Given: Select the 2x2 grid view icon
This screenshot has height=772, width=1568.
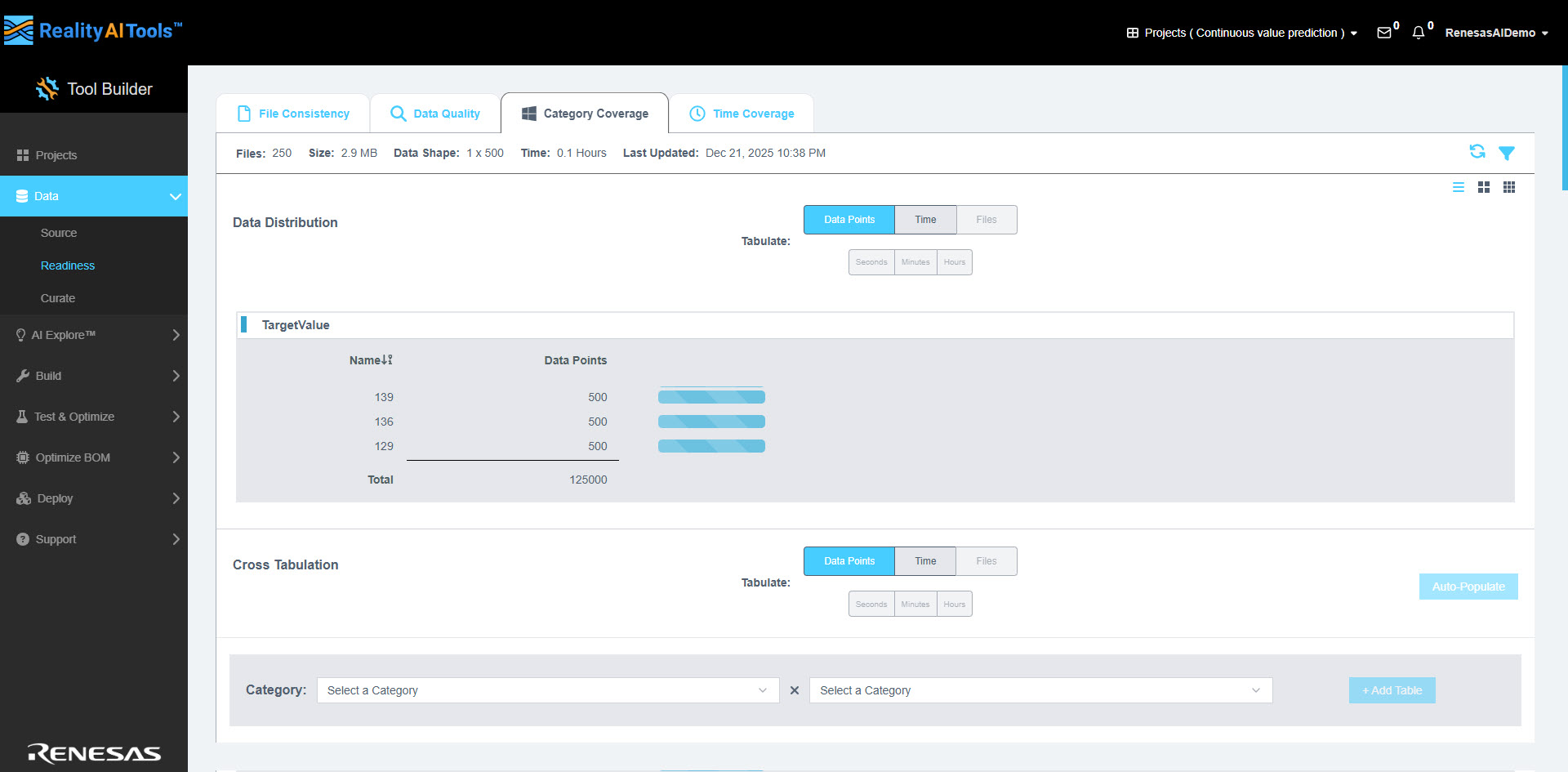Looking at the screenshot, I should (1484, 187).
